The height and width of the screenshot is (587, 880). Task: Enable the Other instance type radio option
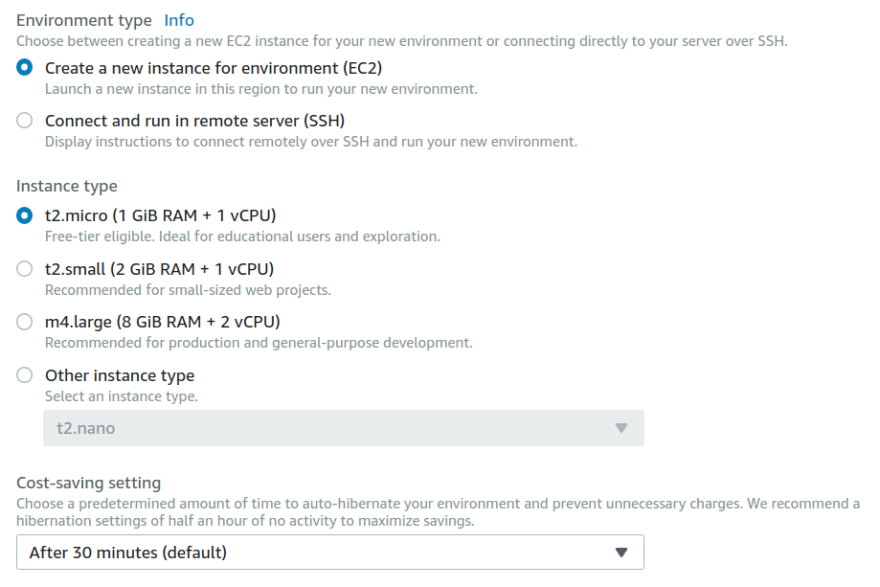click(x=24, y=375)
